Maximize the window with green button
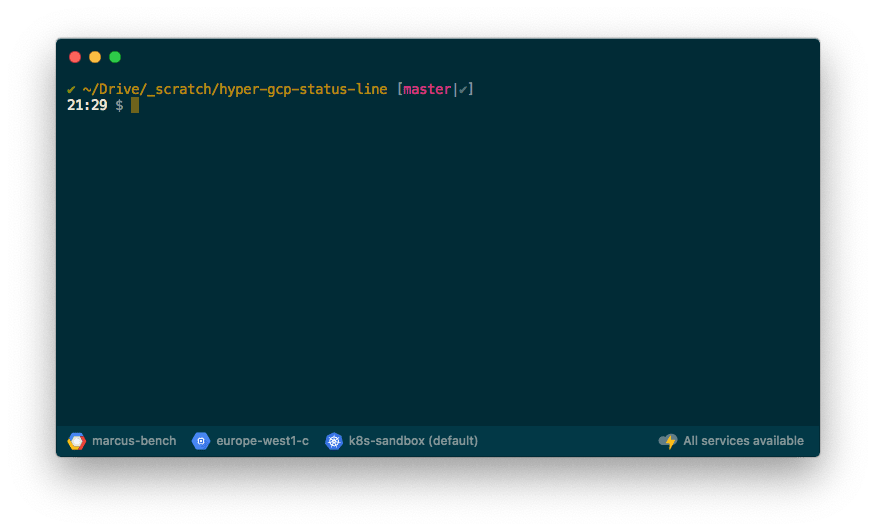 tap(115, 57)
